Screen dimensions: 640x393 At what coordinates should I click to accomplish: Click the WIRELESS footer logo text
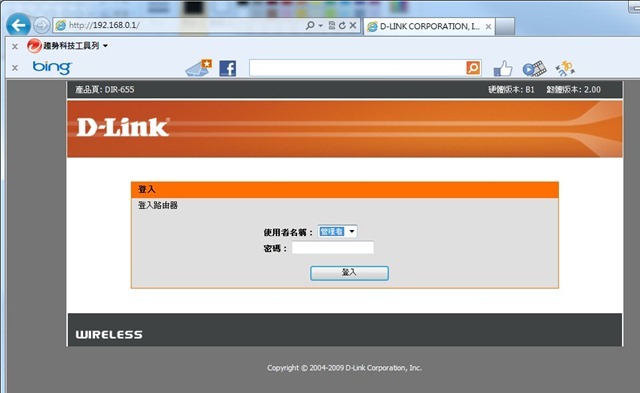click(109, 335)
